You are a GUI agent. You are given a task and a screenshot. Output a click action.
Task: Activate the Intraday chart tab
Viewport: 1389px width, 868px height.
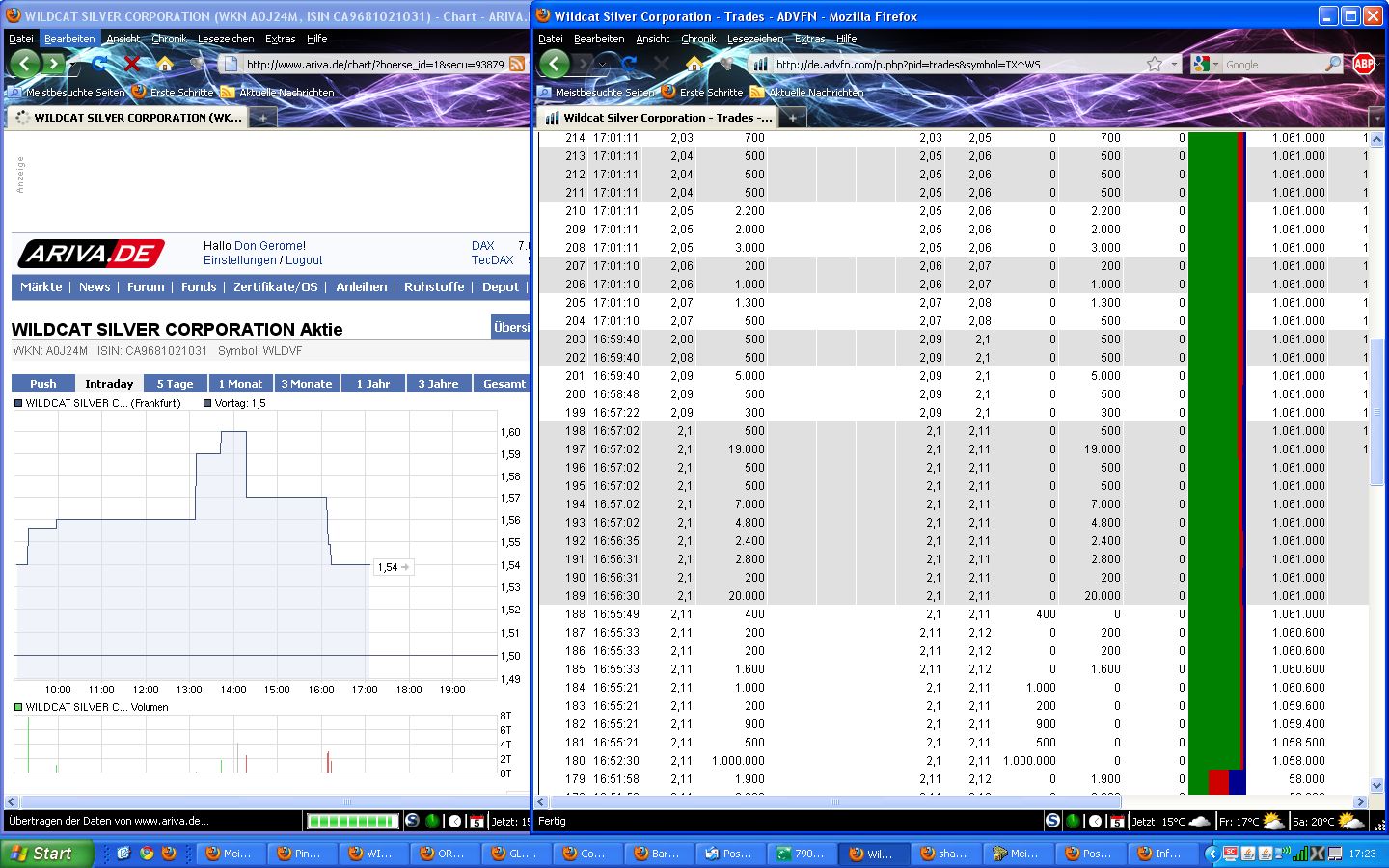(109, 383)
